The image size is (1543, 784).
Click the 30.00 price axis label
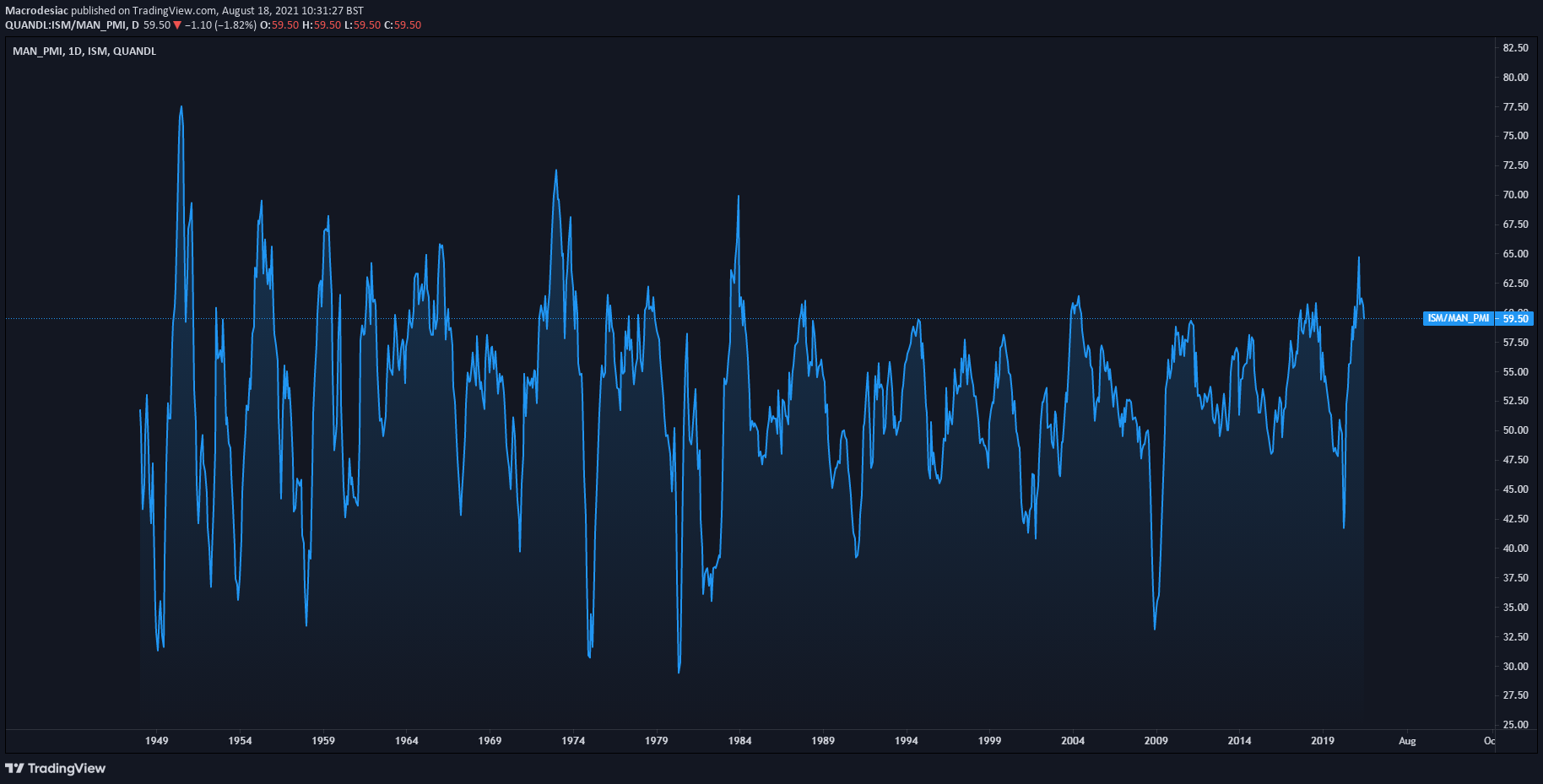[1515, 667]
